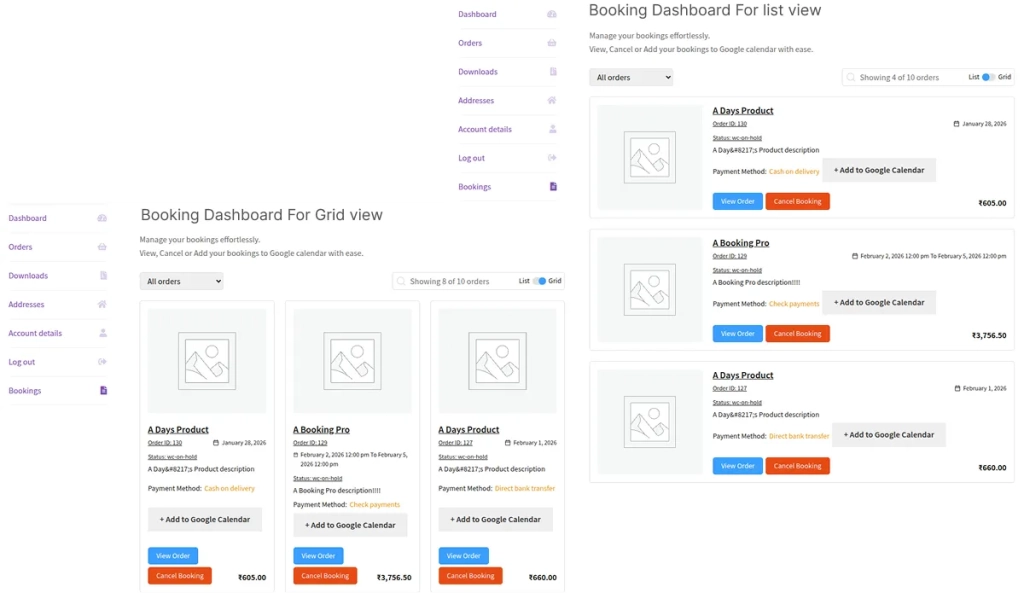Open Account details using the person icon
The width and height of the screenshot is (1024, 593).
click(x=103, y=333)
